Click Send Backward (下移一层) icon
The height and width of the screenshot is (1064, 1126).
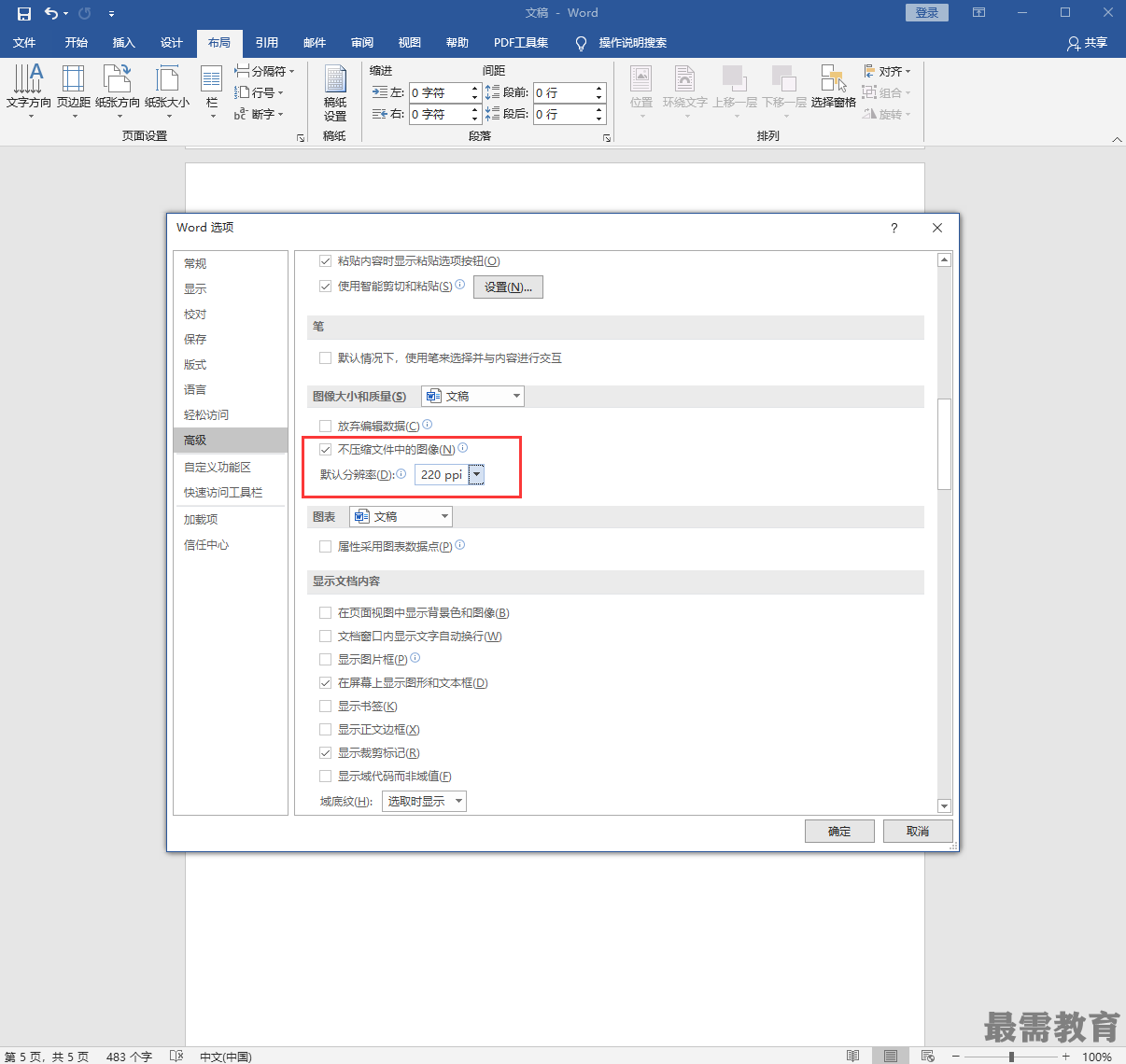pos(784,91)
